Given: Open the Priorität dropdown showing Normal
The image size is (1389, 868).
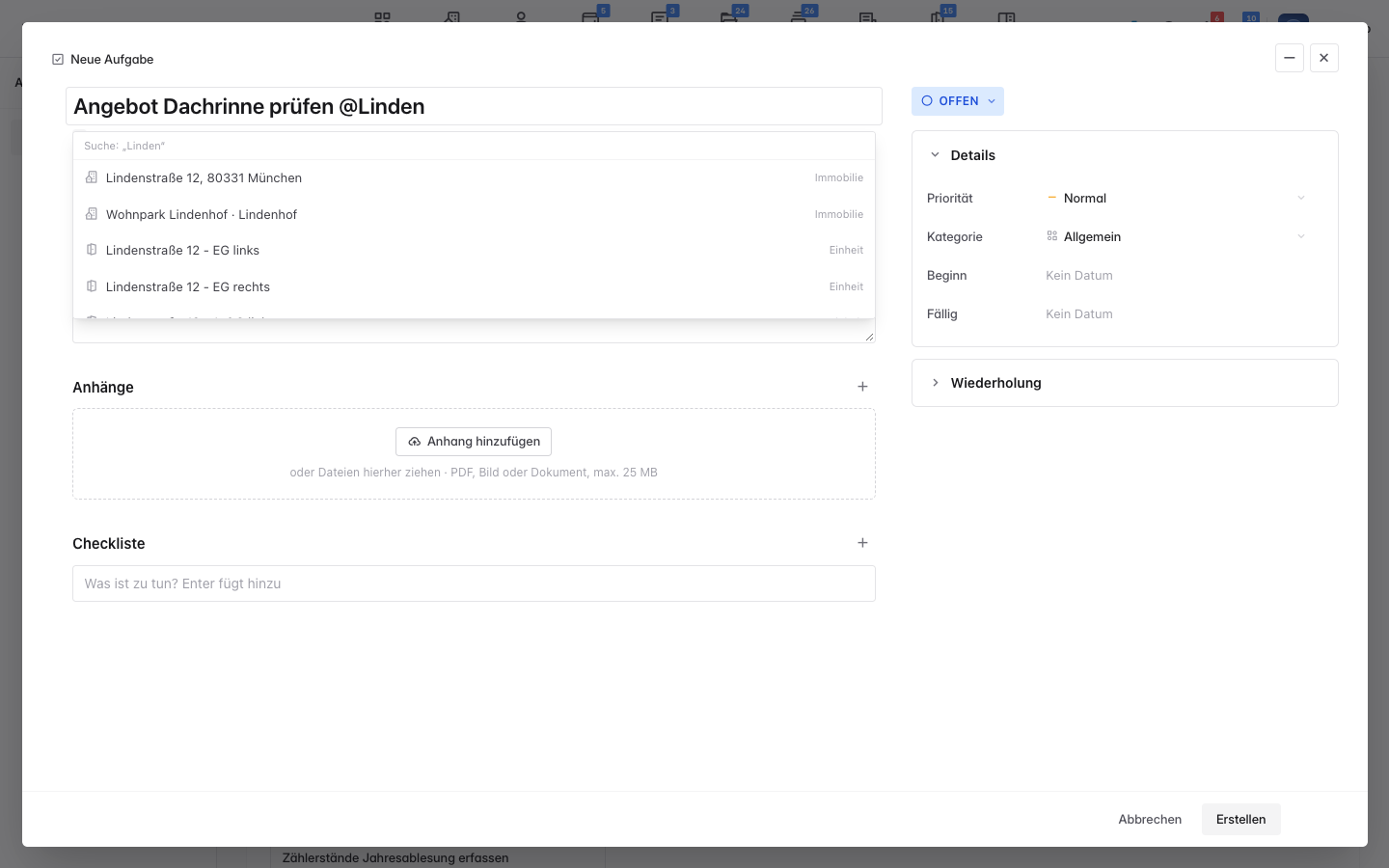Looking at the screenshot, I should pyautogui.click(x=1177, y=198).
